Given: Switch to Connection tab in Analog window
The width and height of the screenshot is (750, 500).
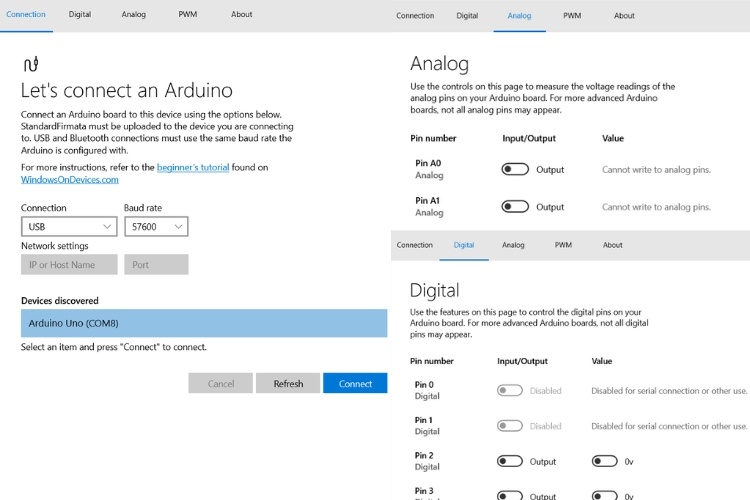Looking at the screenshot, I should (415, 16).
